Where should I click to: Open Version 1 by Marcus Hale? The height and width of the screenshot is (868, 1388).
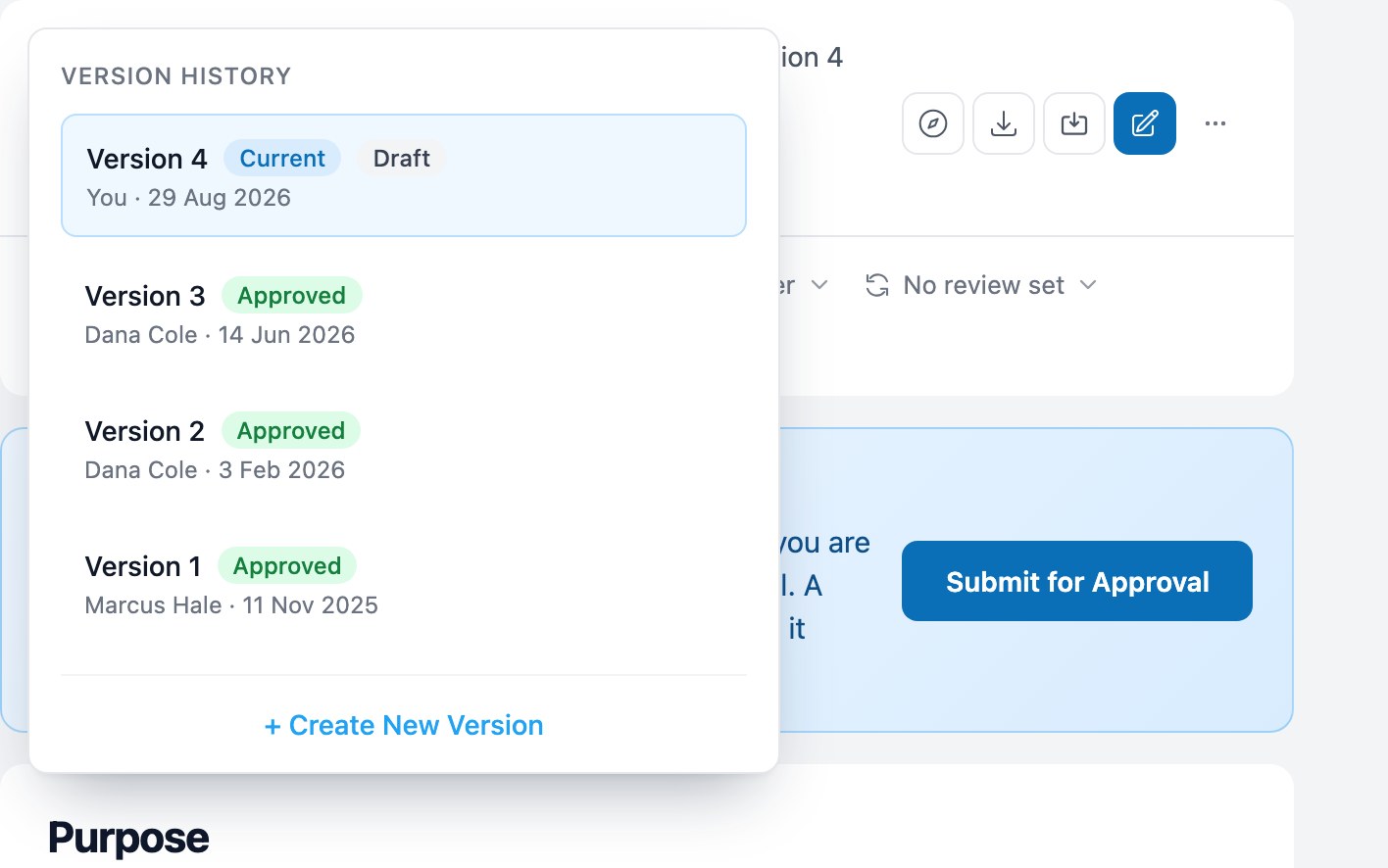click(404, 584)
